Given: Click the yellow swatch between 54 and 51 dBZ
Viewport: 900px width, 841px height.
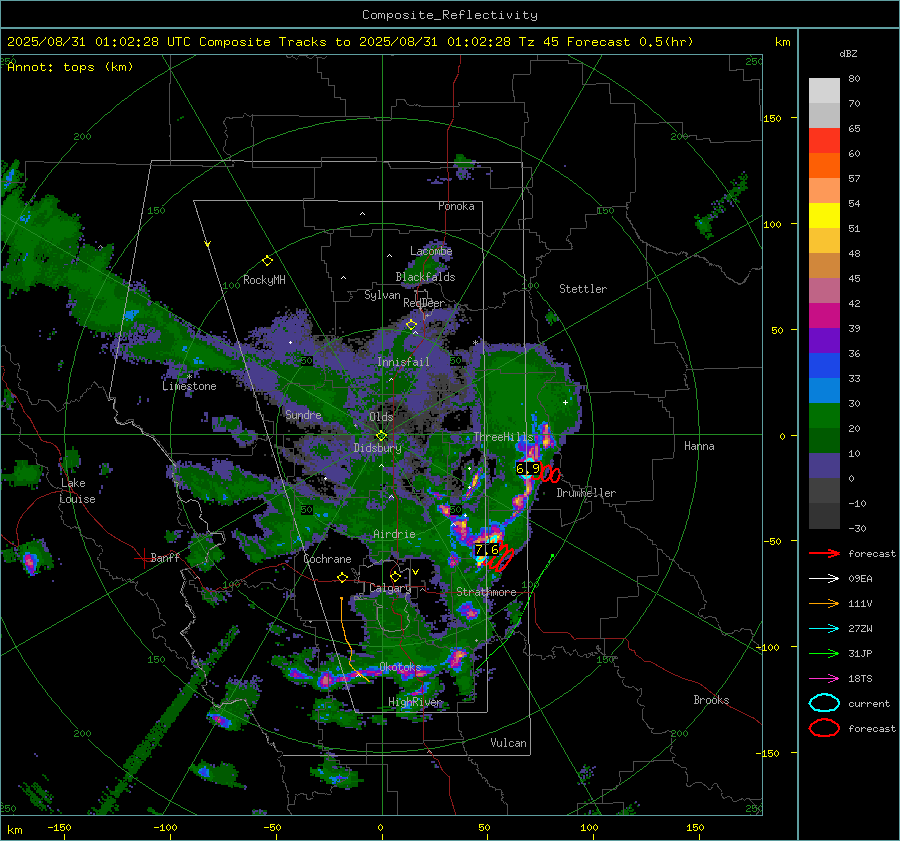Looking at the screenshot, I should [824, 216].
